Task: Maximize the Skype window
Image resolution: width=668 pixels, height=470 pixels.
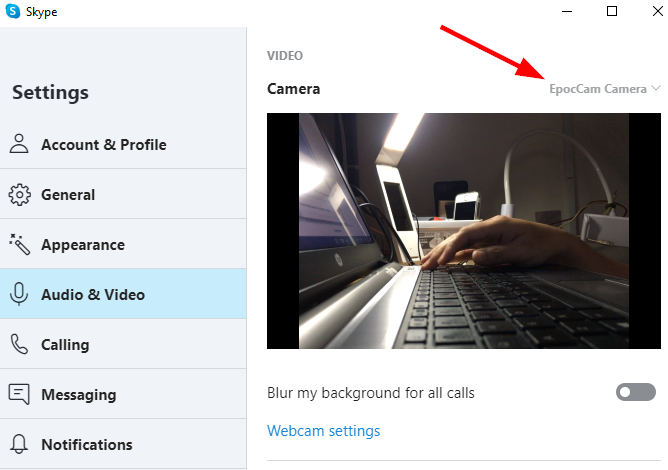Action: 612,11
